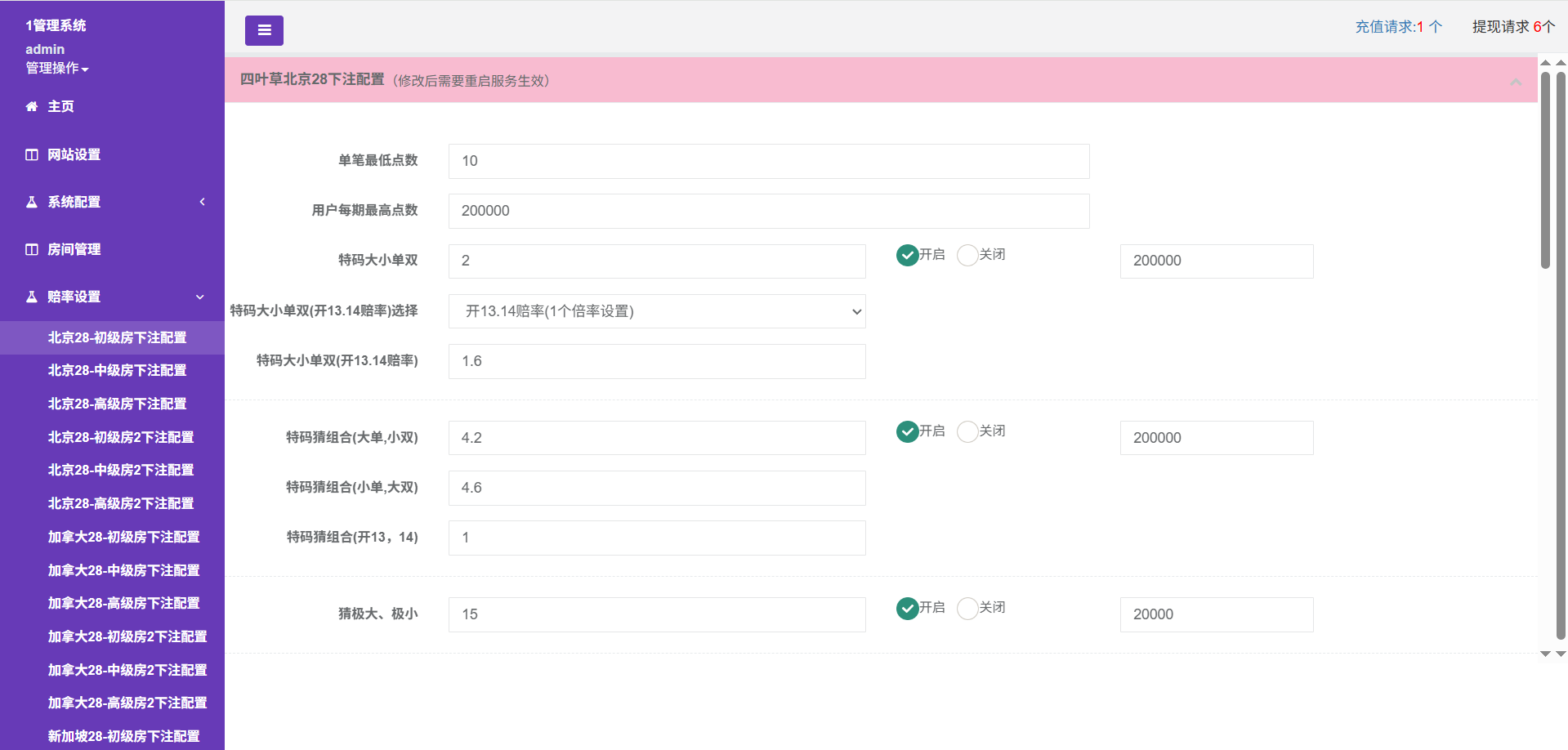Click the 单笔最低点数 input field
The image size is (1568, 750).
(768, 161)
